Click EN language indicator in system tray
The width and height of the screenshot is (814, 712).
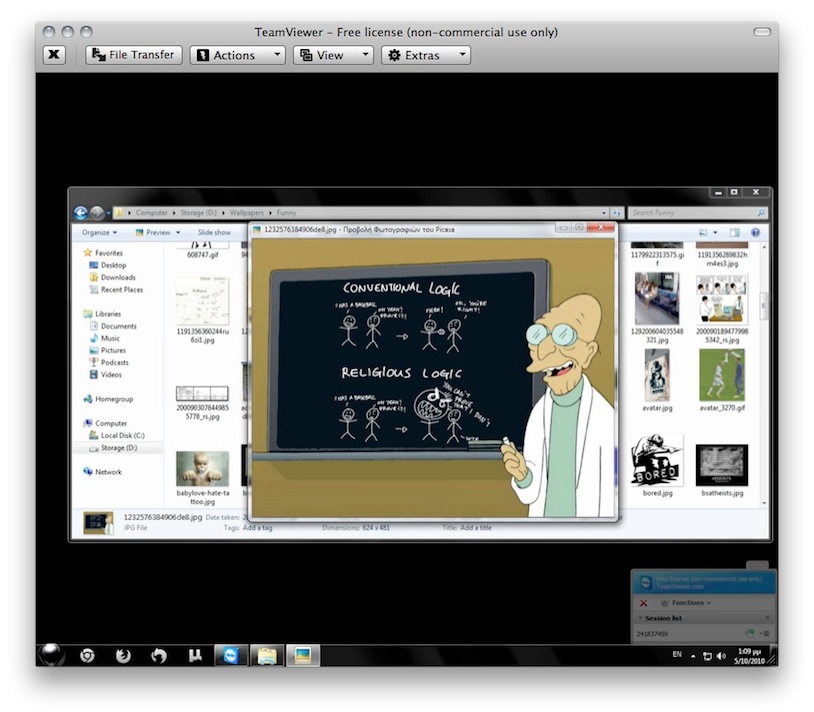coord(677,655)
